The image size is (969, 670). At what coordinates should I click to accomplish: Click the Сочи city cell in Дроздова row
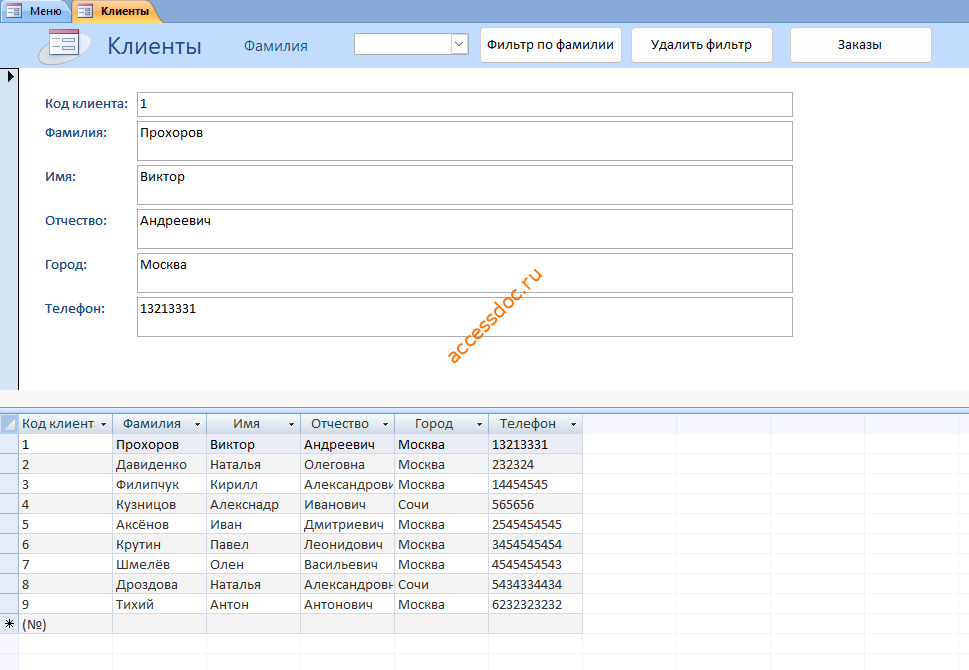point(441,584)
